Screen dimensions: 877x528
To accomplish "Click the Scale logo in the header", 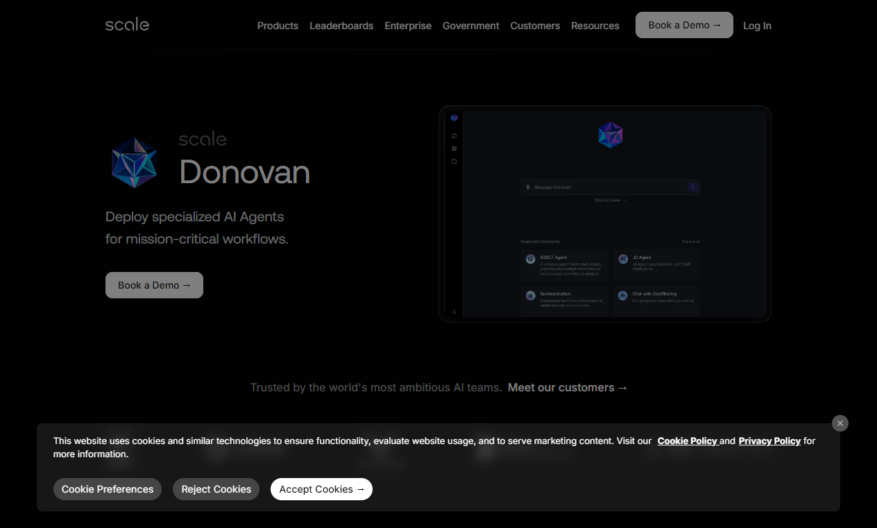I will click(x=127, y=25).
